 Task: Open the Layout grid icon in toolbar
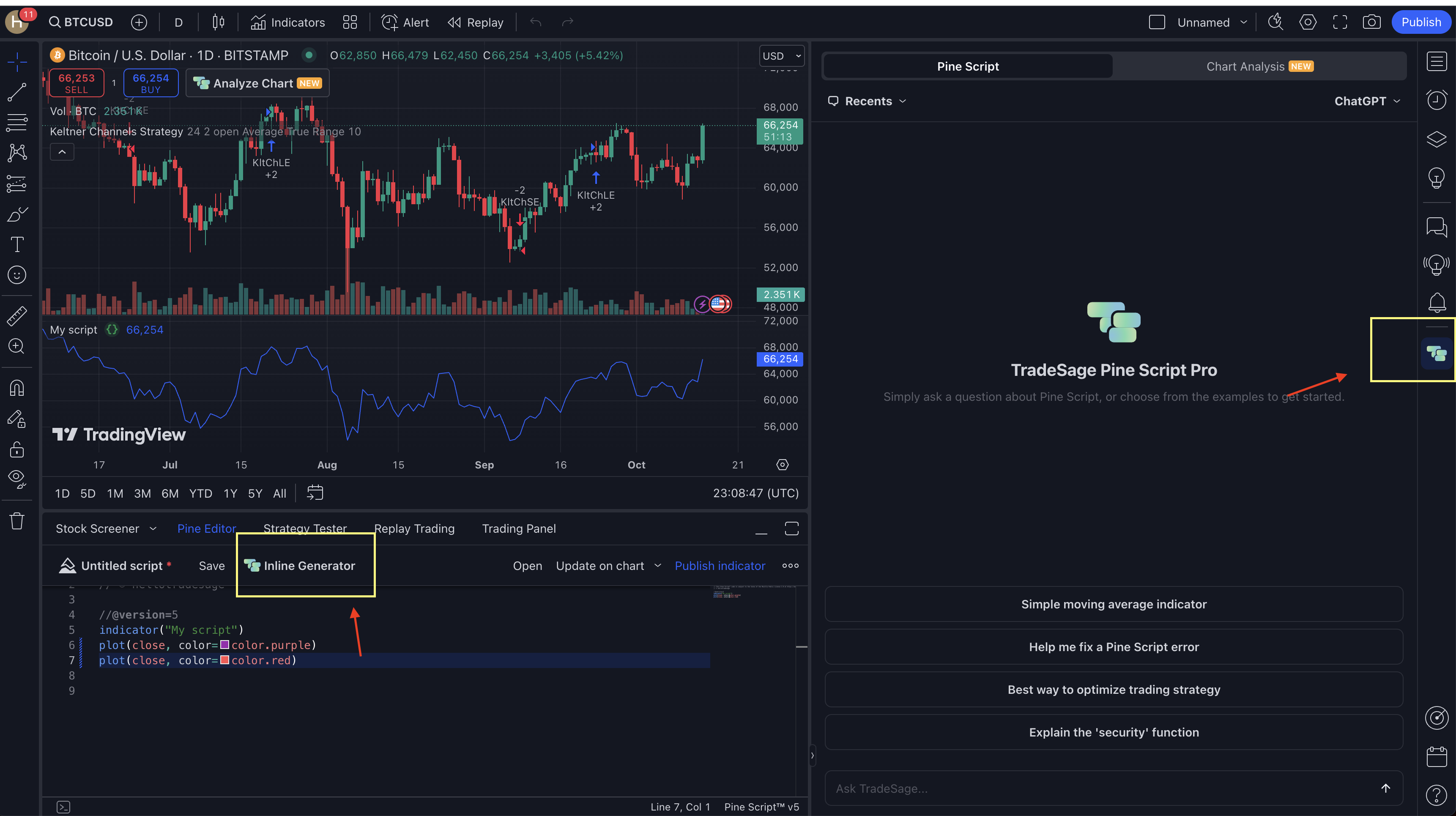point(350,22)
